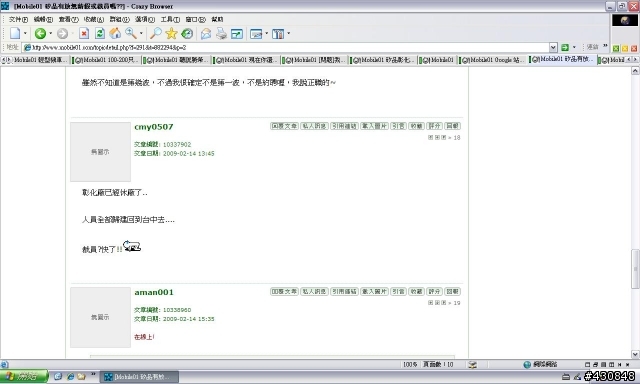640x384 pixels.
Task: Click the zoom magnifier with plus icon
Action: pyautogui.click(x=131, y=33)
